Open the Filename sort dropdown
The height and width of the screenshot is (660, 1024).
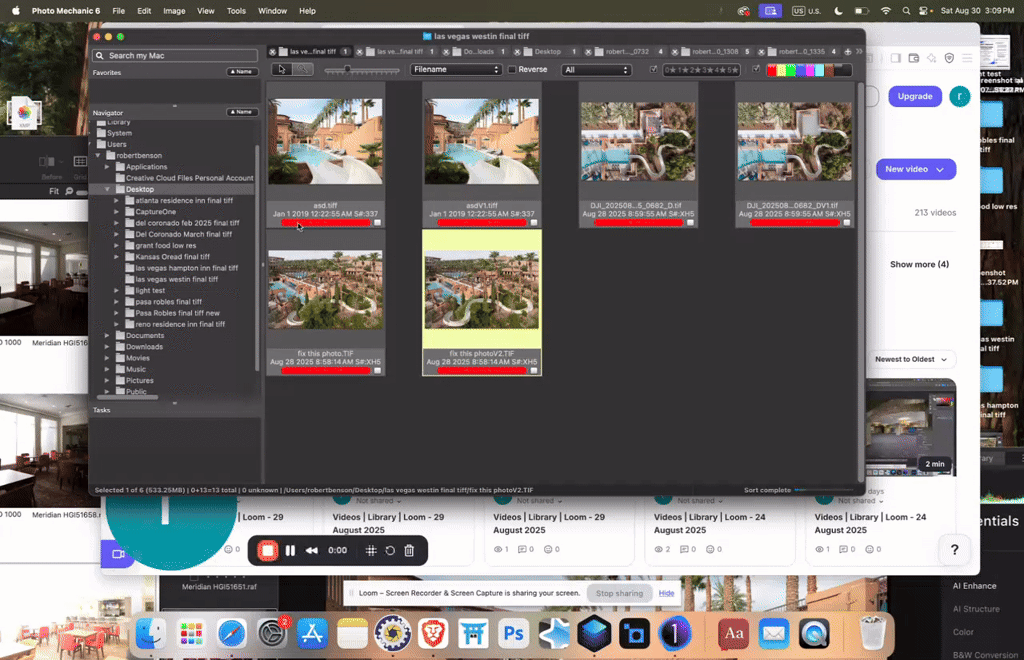[457, 69]
